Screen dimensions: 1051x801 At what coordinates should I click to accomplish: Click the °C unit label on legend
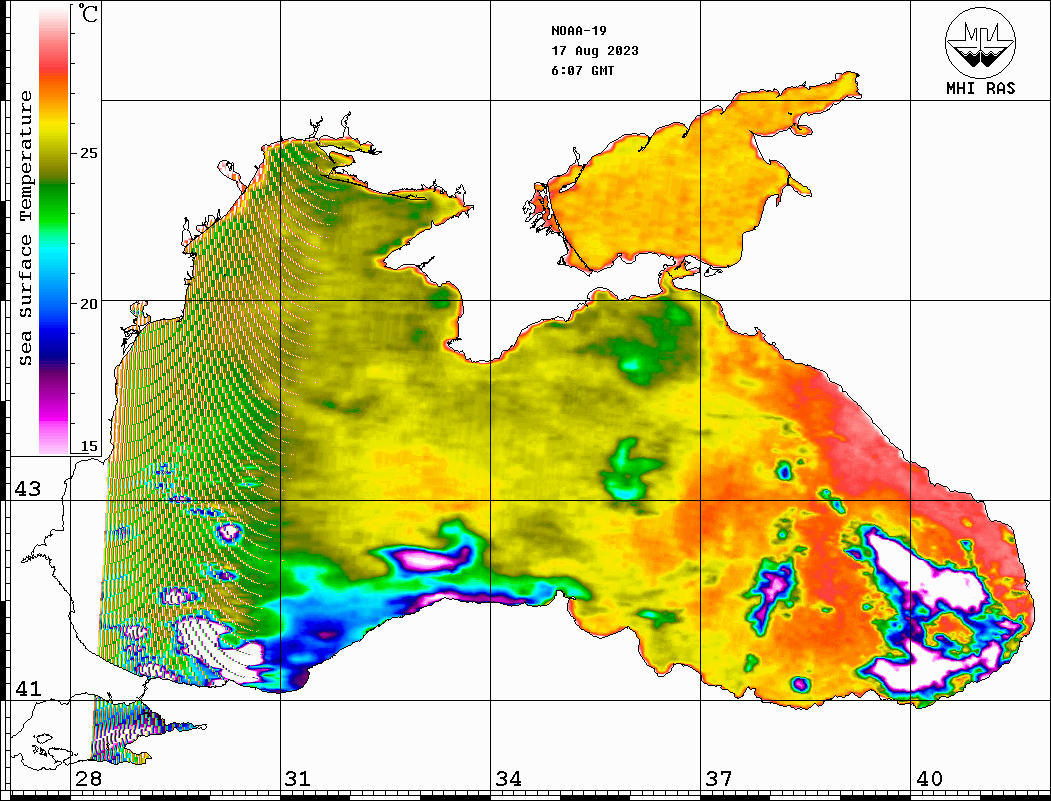[88, 13]
